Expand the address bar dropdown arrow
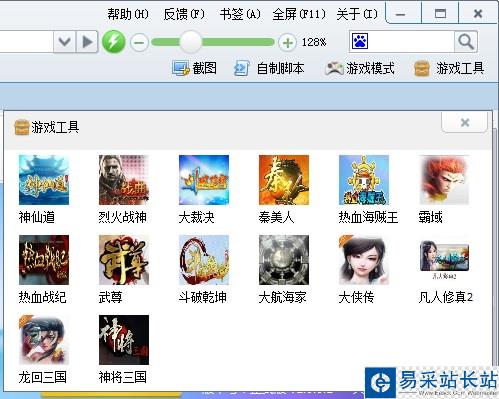The image size is (499, 399). click(x=65, y=42)
